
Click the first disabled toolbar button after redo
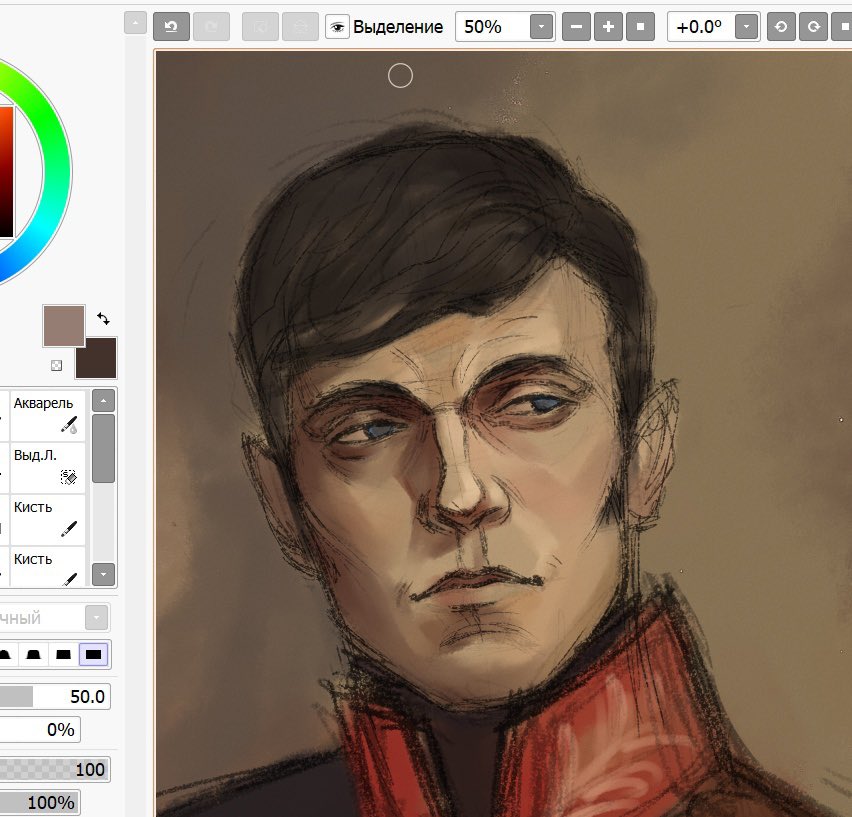pos(260,26)
